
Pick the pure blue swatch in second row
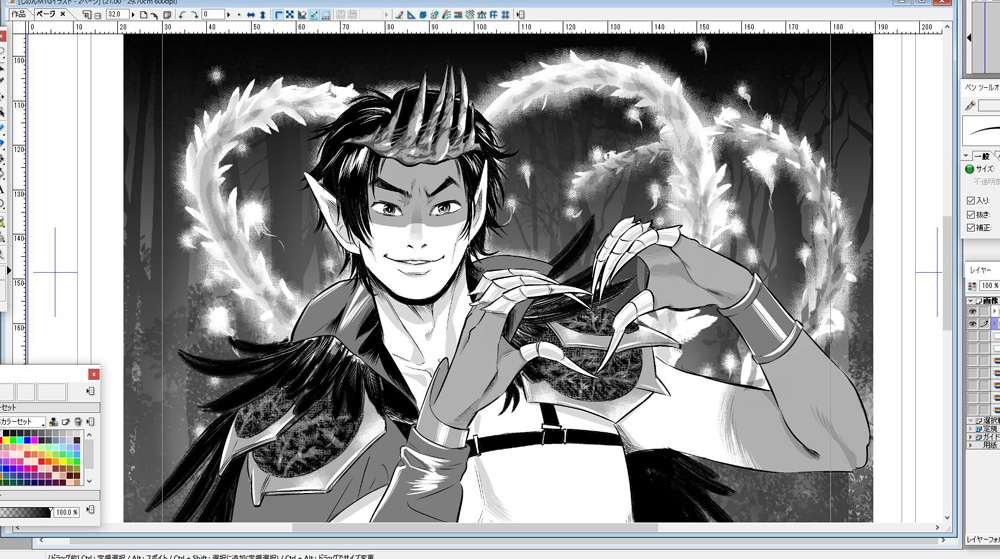pyautogui.click(x=27, y=440)
